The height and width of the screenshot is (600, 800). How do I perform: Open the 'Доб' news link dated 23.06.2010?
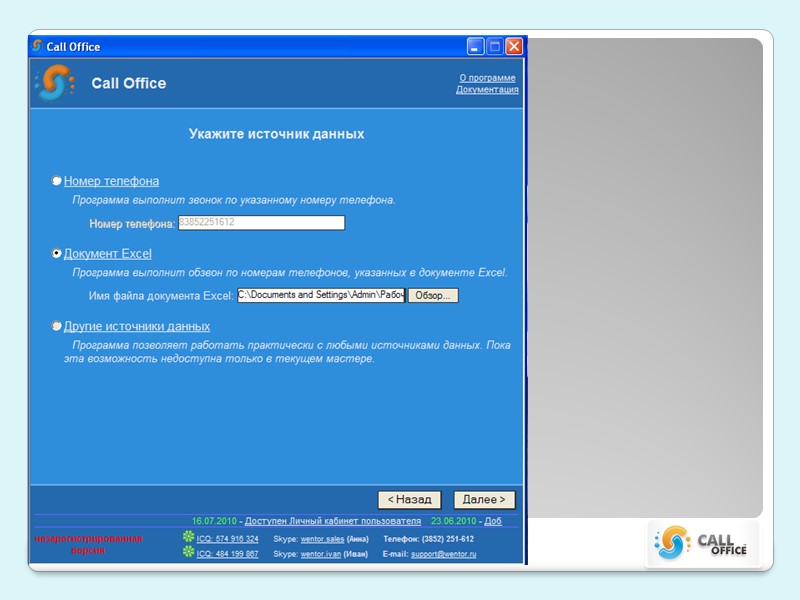pyautogui.click(x=493, y=521)
